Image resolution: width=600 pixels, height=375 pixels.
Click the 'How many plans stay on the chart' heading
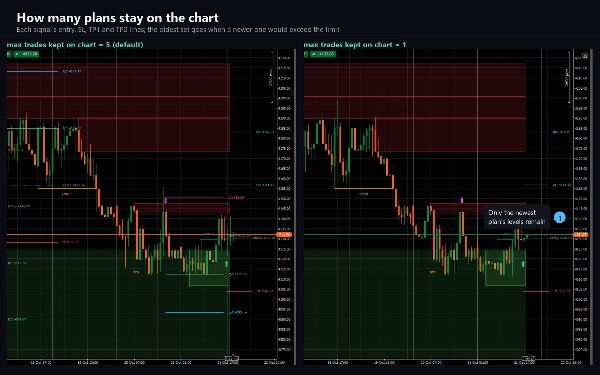coord(117,18)
